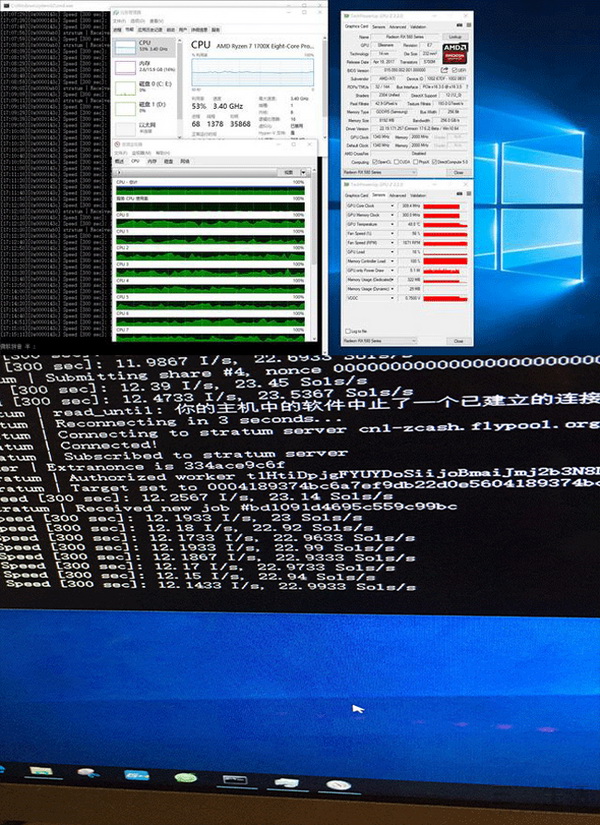This screenshot has width=600, height=825.
Task: Toggle the PhysX checkbox in GPU-Z
Action: tap(415, 162)
